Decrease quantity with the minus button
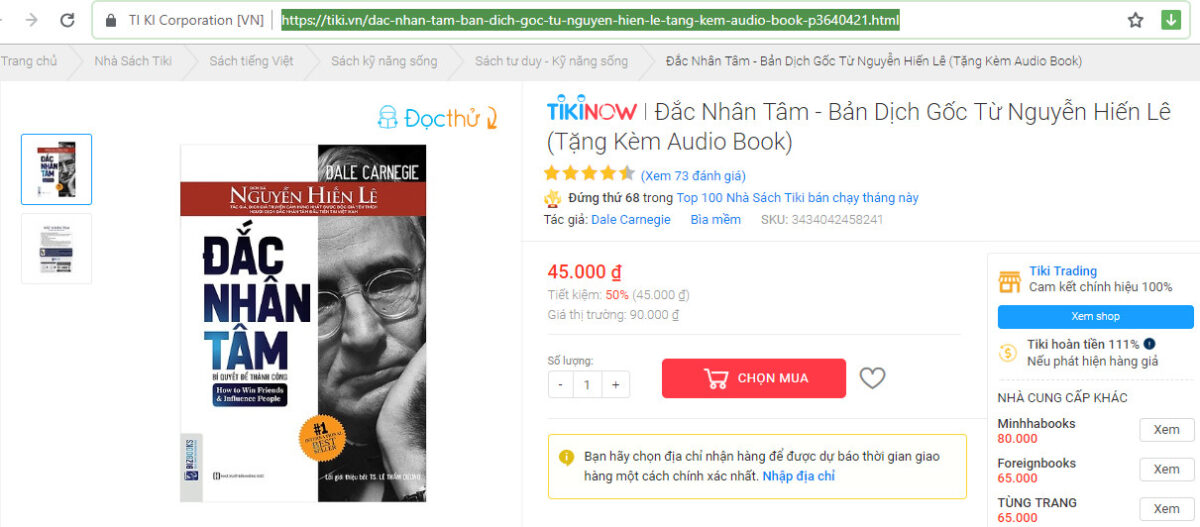Viewport: 1200px width, 527px height. (x=561, y=384)
